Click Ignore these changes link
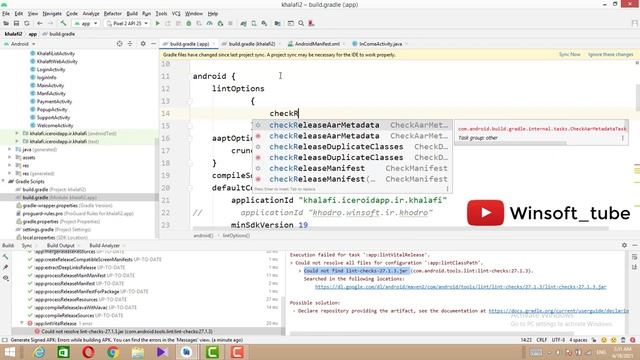The image size is (640, 360). pyautogui.click(x=610, y=54)
